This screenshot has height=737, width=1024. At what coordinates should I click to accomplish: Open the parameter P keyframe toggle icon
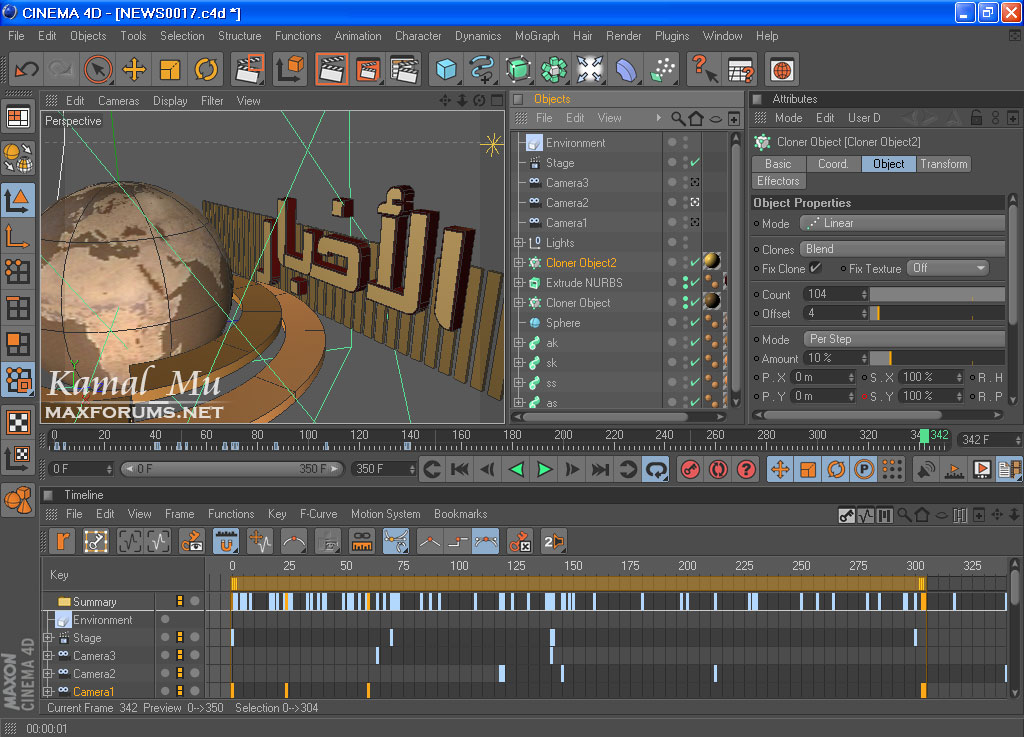864,469
